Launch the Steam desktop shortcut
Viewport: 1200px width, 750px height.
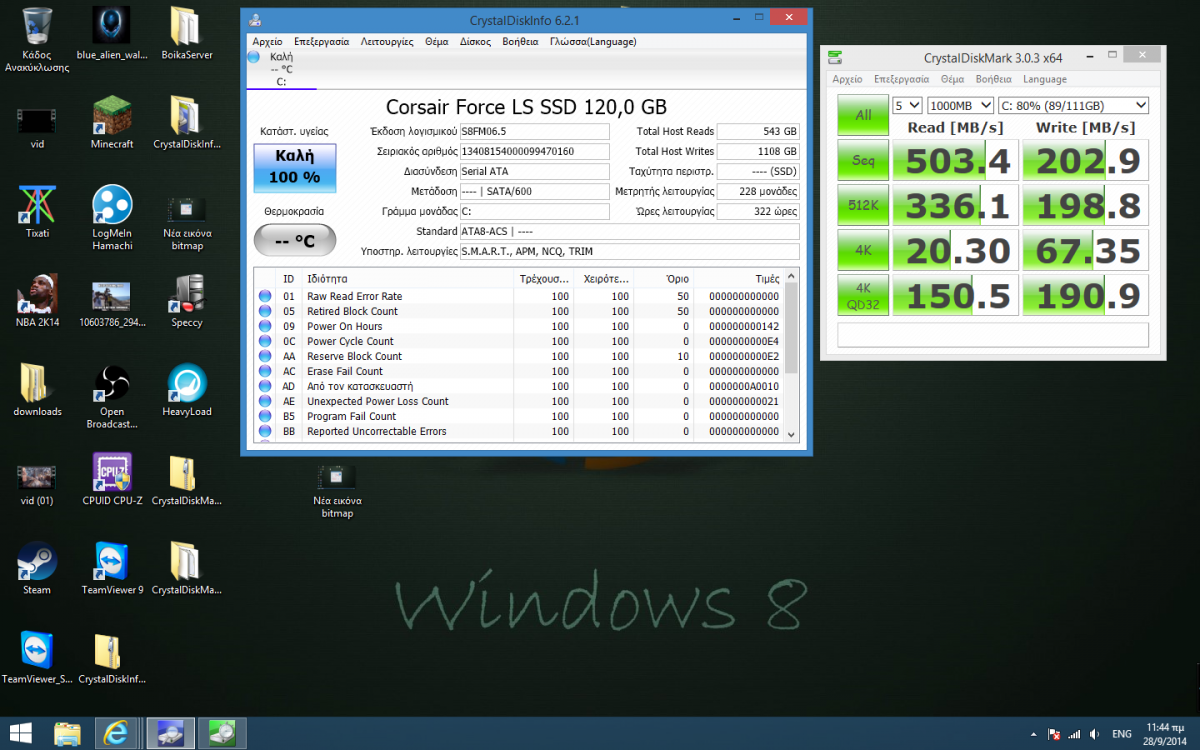click(x=37, y=567)
